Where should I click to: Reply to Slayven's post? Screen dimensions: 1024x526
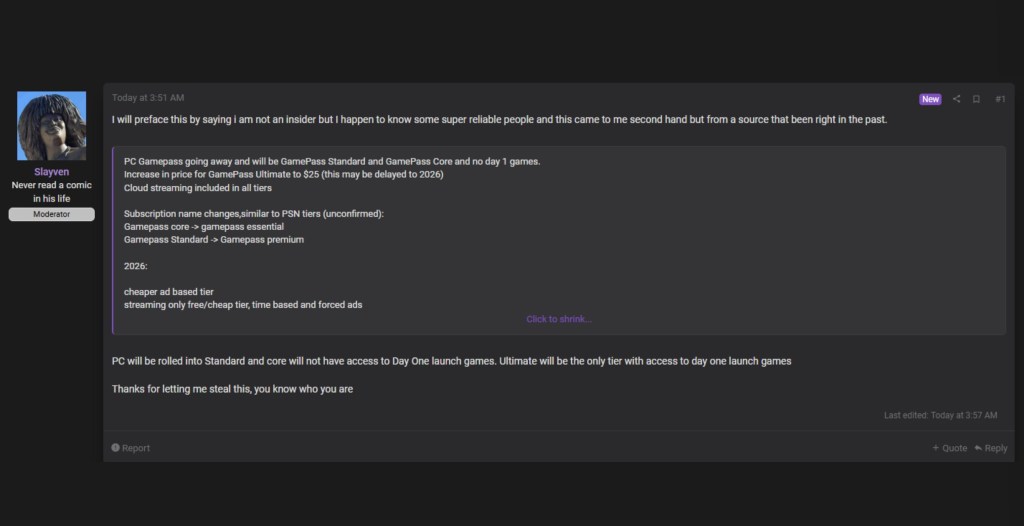(x=991, y=448)
